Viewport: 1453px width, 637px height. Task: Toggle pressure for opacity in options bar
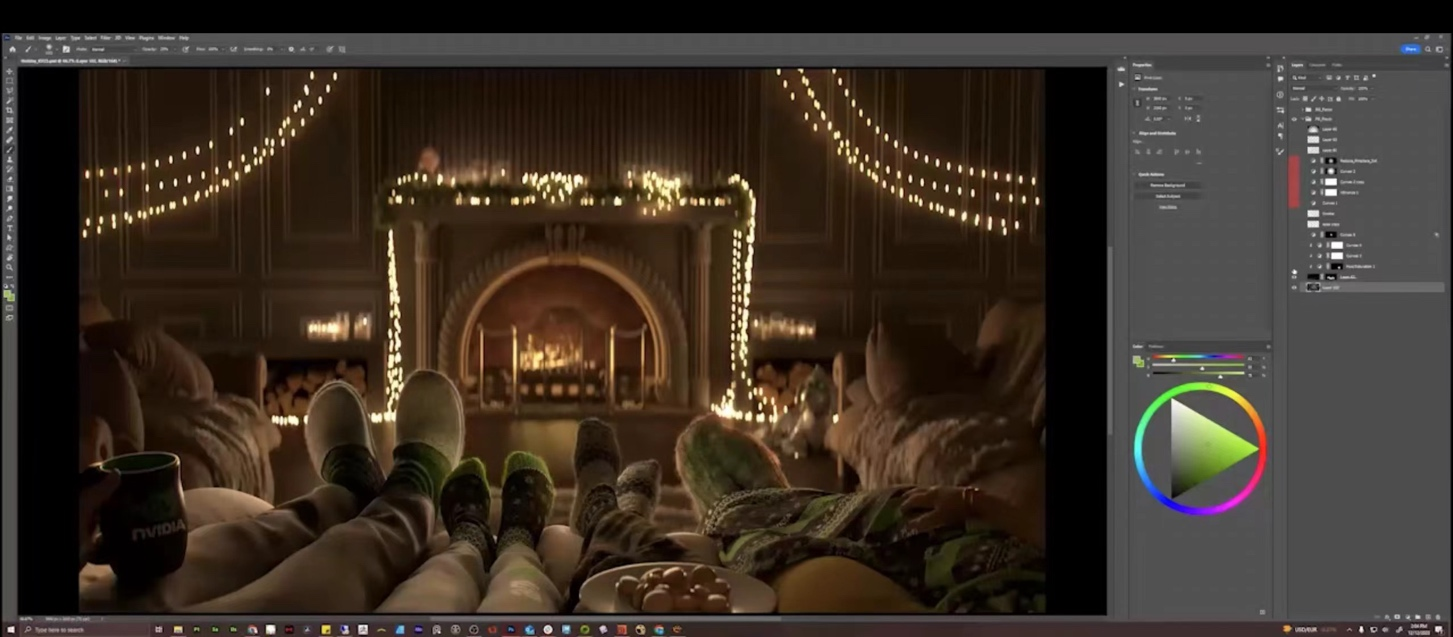(185, 49)
